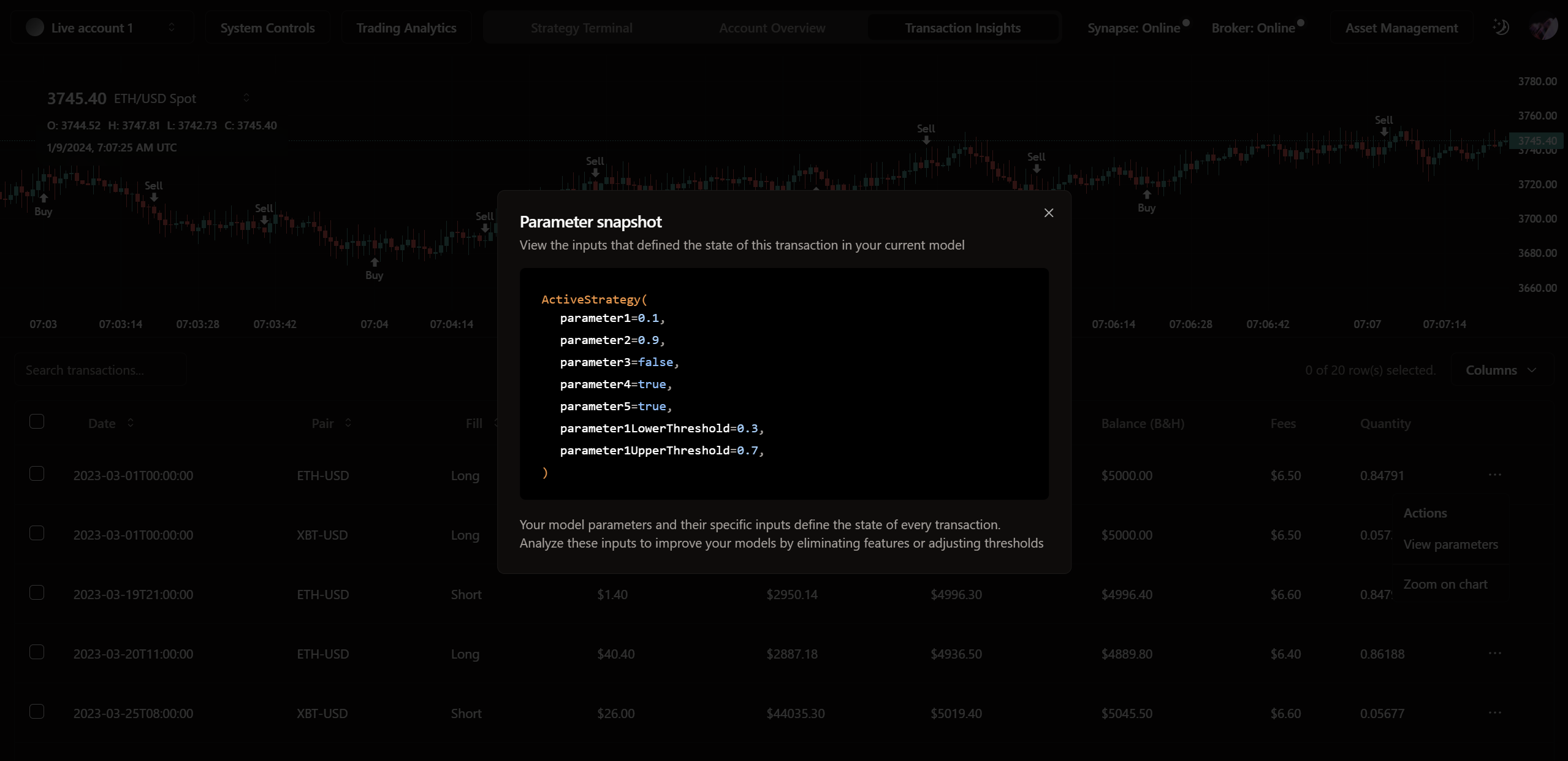Switch to Account Overview tab

[x=772, y=28]
